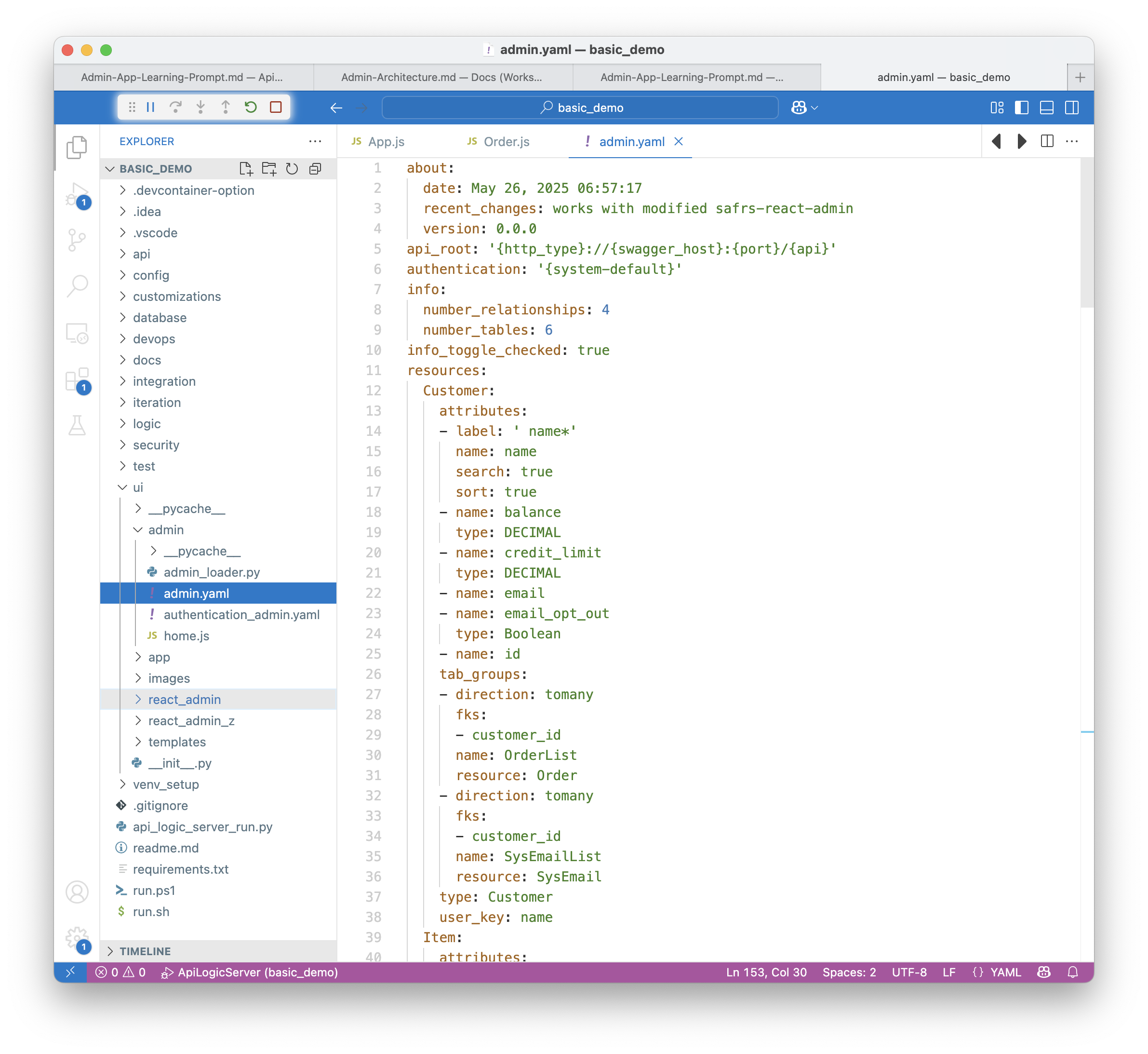Close the admin.yaml editor tab
The height and width of the screenshot is (1054, 1148).
(678, 141)
